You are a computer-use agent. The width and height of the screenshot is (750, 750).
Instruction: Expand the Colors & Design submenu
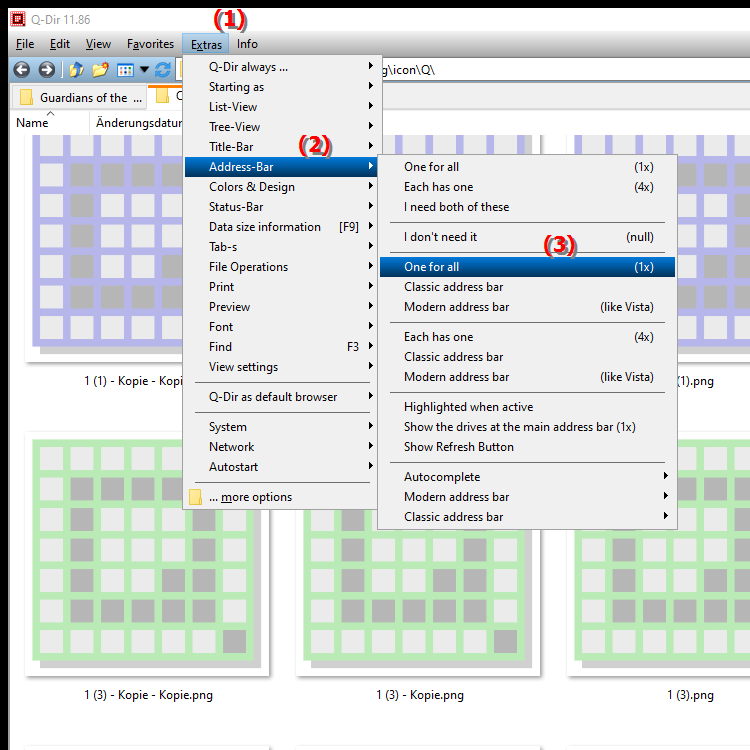click(283, 187)
